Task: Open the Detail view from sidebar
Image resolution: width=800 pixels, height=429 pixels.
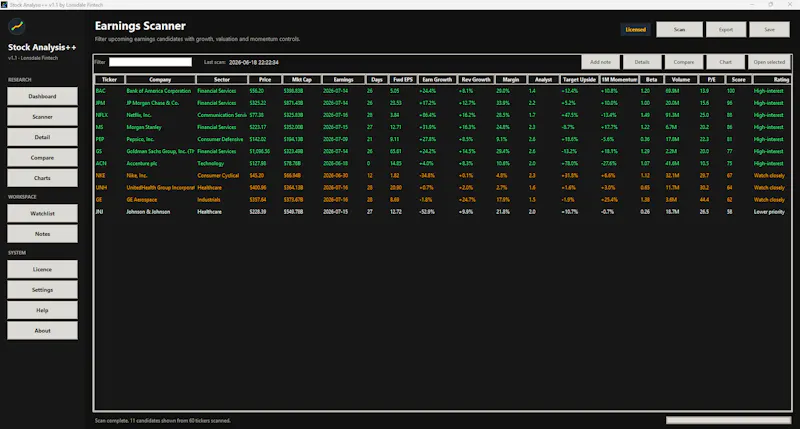Action: coord(42,137)
